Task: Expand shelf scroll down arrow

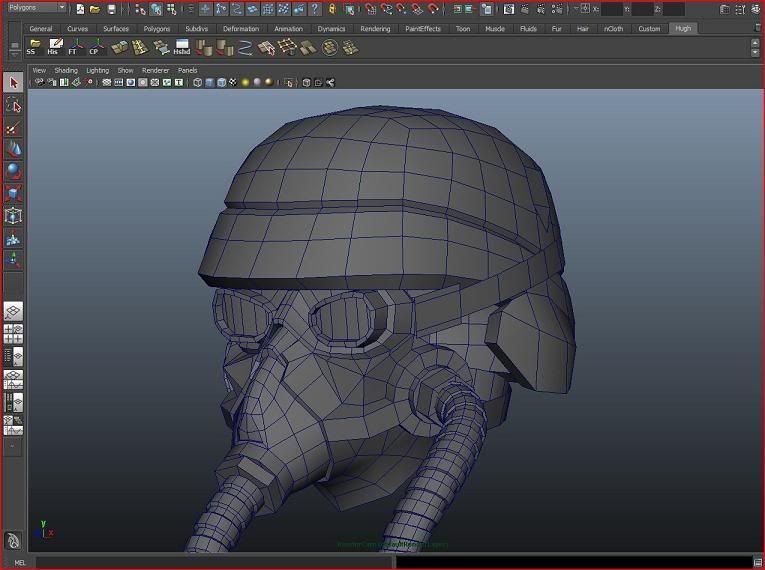Action: (x=755, y=52)
